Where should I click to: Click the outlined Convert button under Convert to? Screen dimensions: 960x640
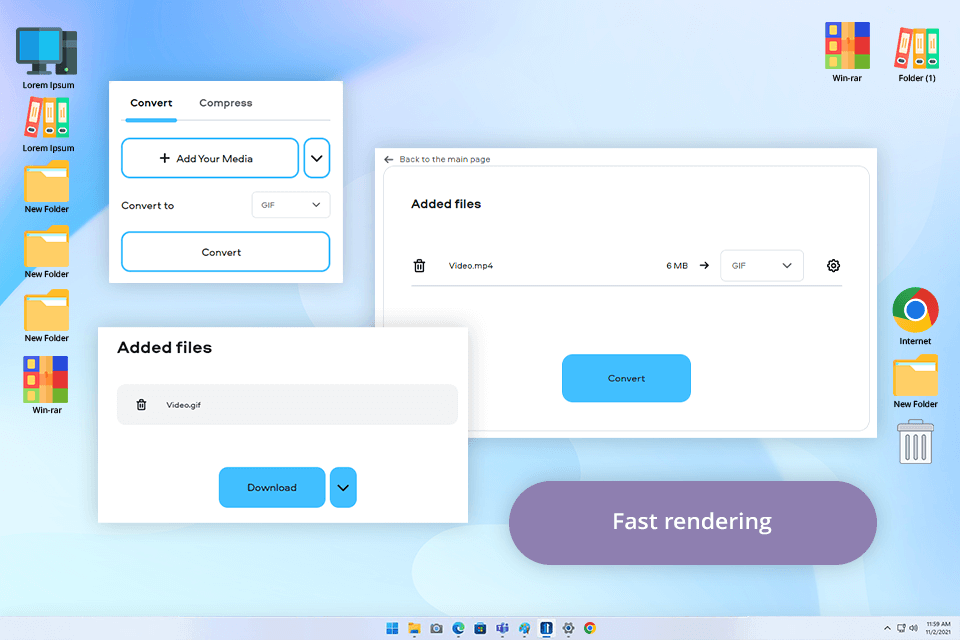(x=225, y=252)
